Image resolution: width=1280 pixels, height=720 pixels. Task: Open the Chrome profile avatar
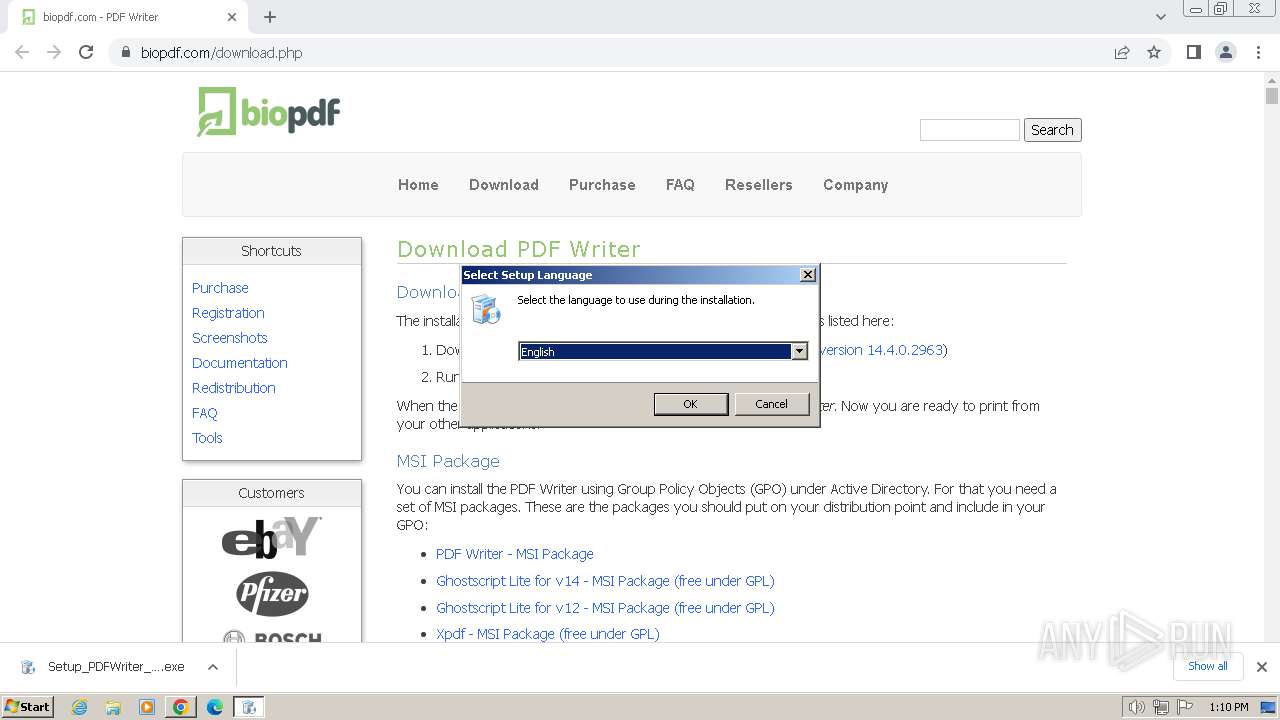(1225, 52)
